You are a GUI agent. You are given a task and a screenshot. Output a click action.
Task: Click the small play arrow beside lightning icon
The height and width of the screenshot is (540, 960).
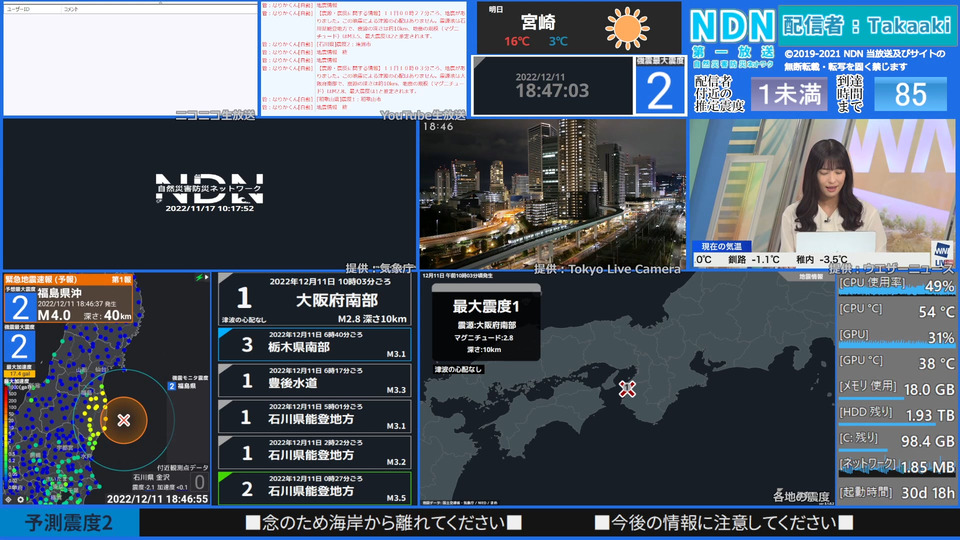207,277
